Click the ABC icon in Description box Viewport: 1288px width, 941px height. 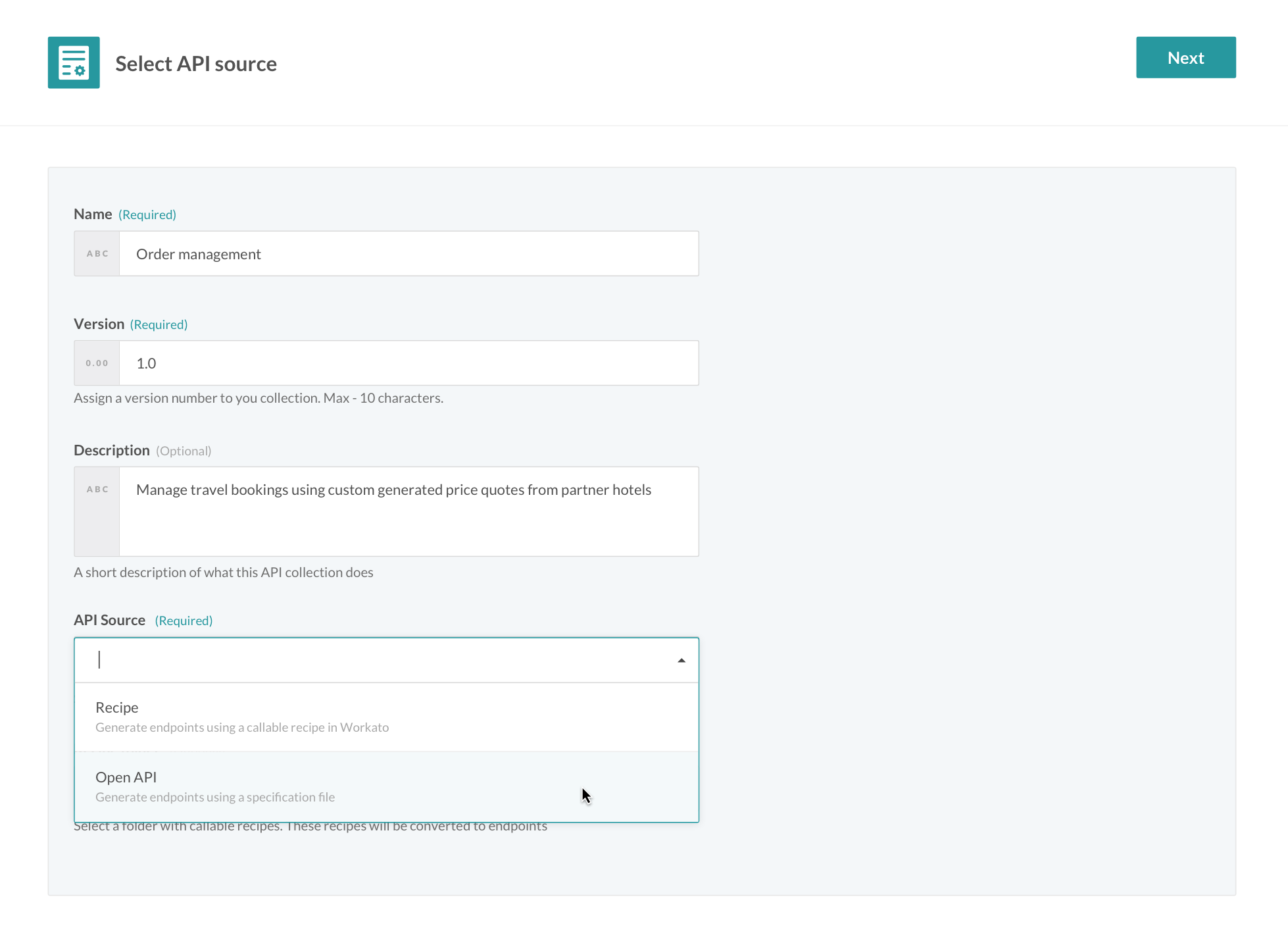click(x=97, y=490)
